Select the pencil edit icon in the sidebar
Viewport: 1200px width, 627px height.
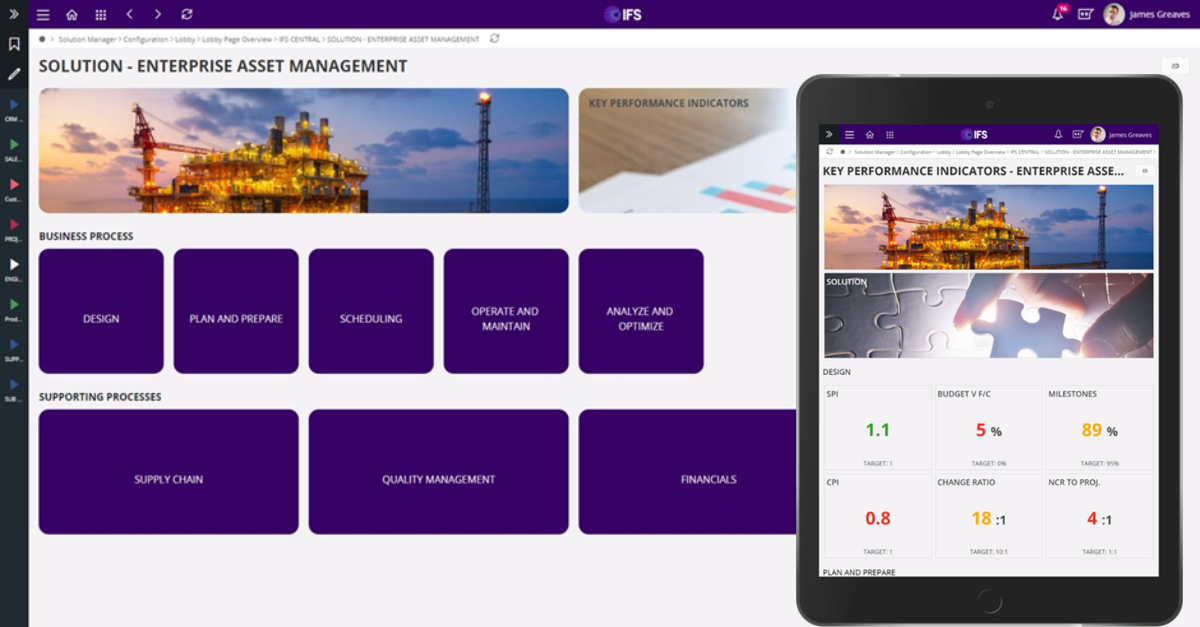coord(13,74)
